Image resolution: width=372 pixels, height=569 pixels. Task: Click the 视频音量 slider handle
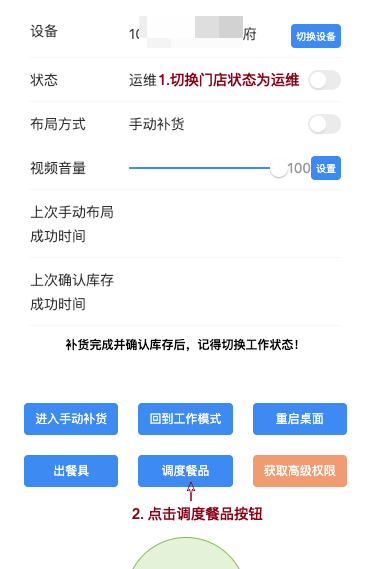click(279, 168)
